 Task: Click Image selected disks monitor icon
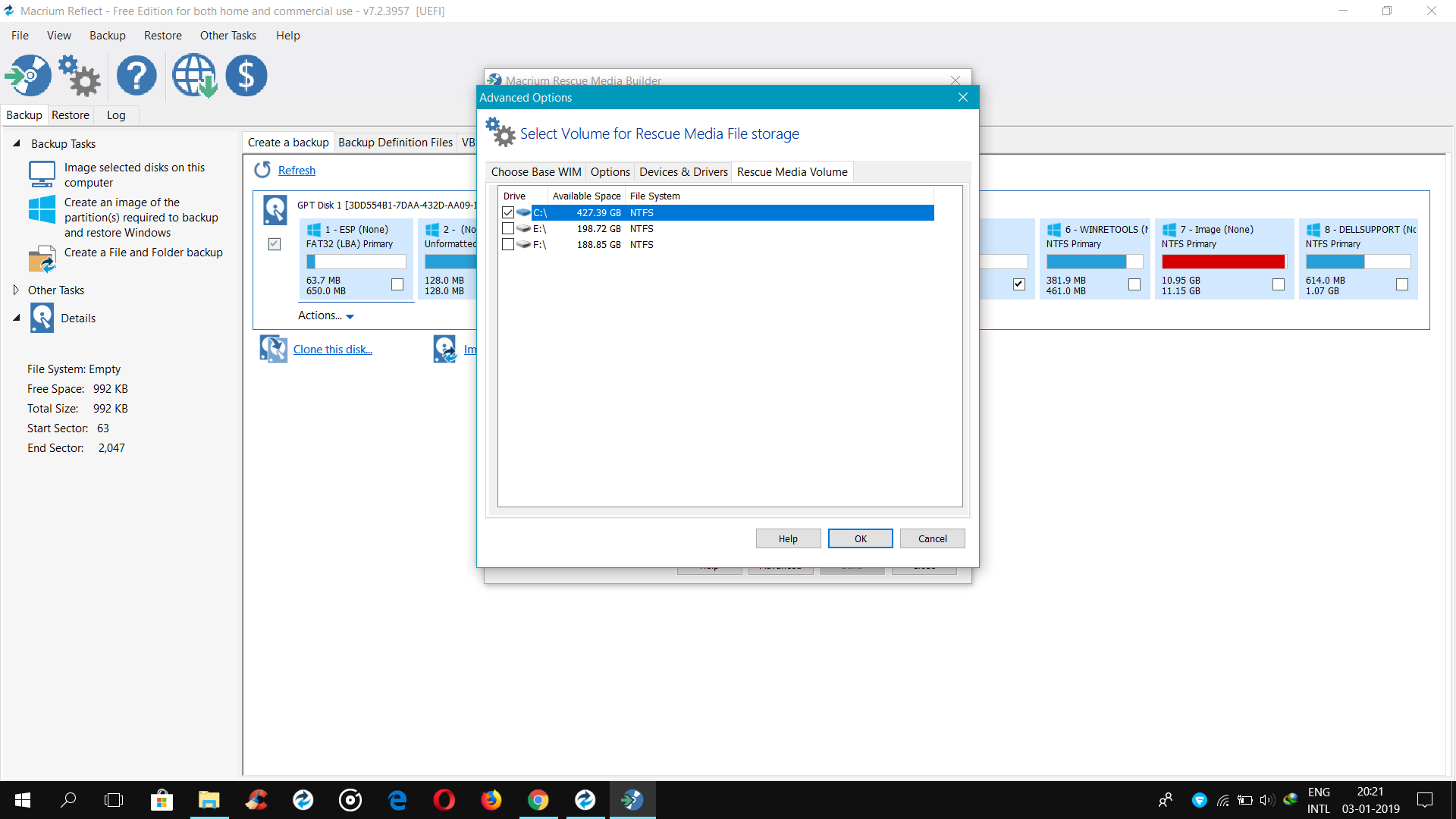click(42, 174)
